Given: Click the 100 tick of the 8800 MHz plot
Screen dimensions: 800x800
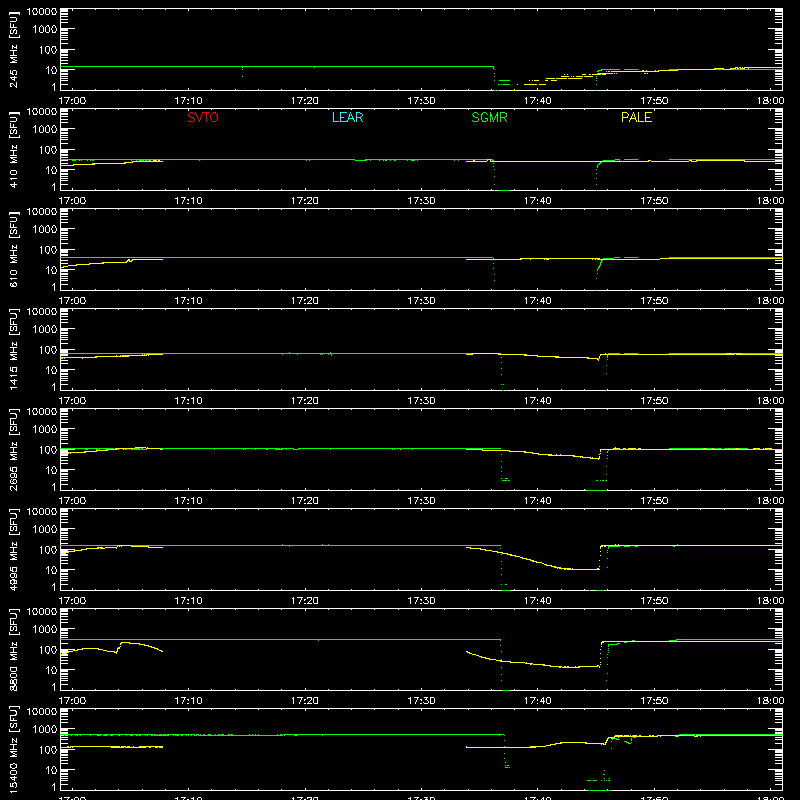Looking at the screenshot, I should (48, 649).
